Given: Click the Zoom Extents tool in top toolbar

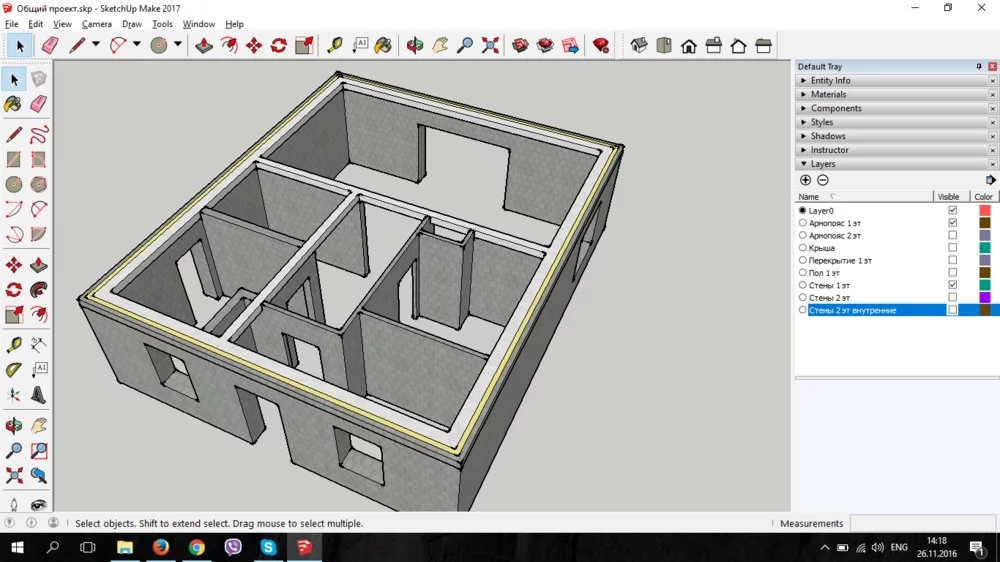Looking at the screenshot, I should click(490, 45).
